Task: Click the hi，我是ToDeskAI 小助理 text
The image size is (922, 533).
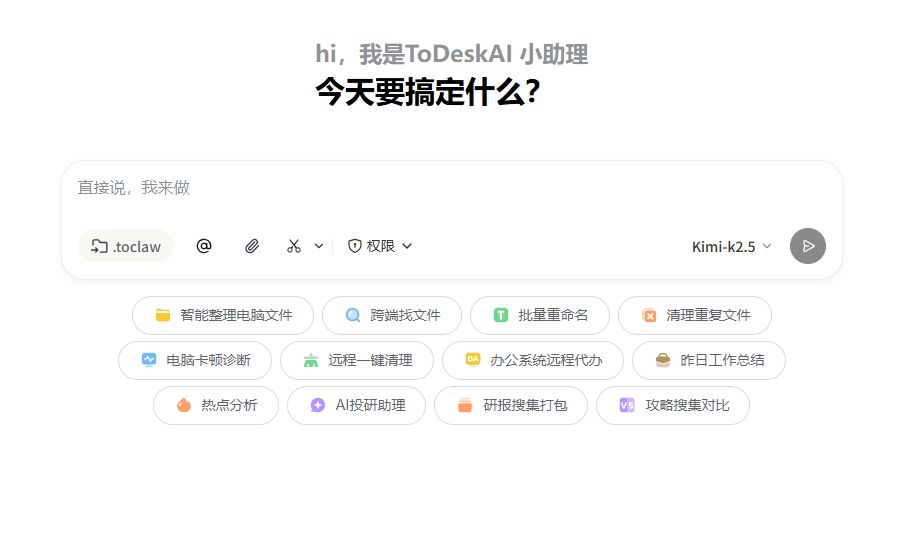Action: tap(452, 54)
